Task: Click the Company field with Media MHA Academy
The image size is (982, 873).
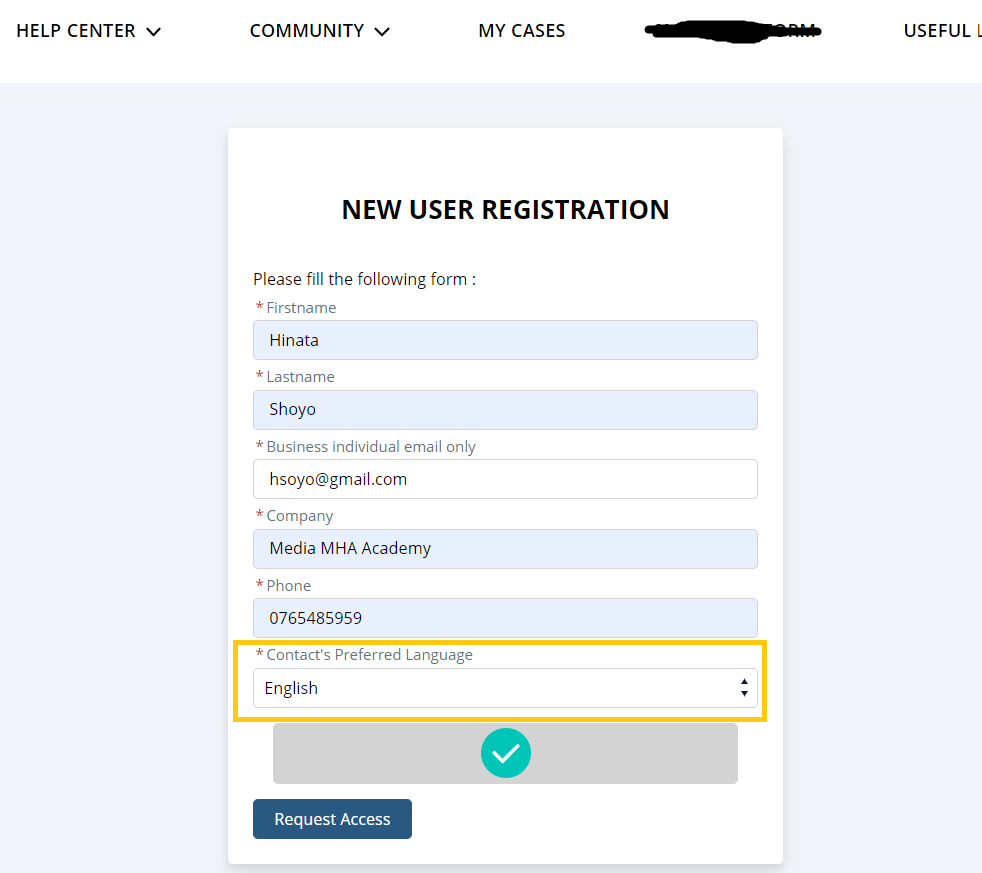Action: (504, 549)
